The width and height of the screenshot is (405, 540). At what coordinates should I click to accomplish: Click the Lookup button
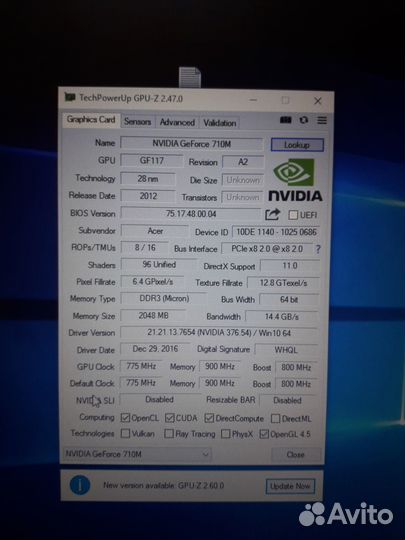pos(297,145)
